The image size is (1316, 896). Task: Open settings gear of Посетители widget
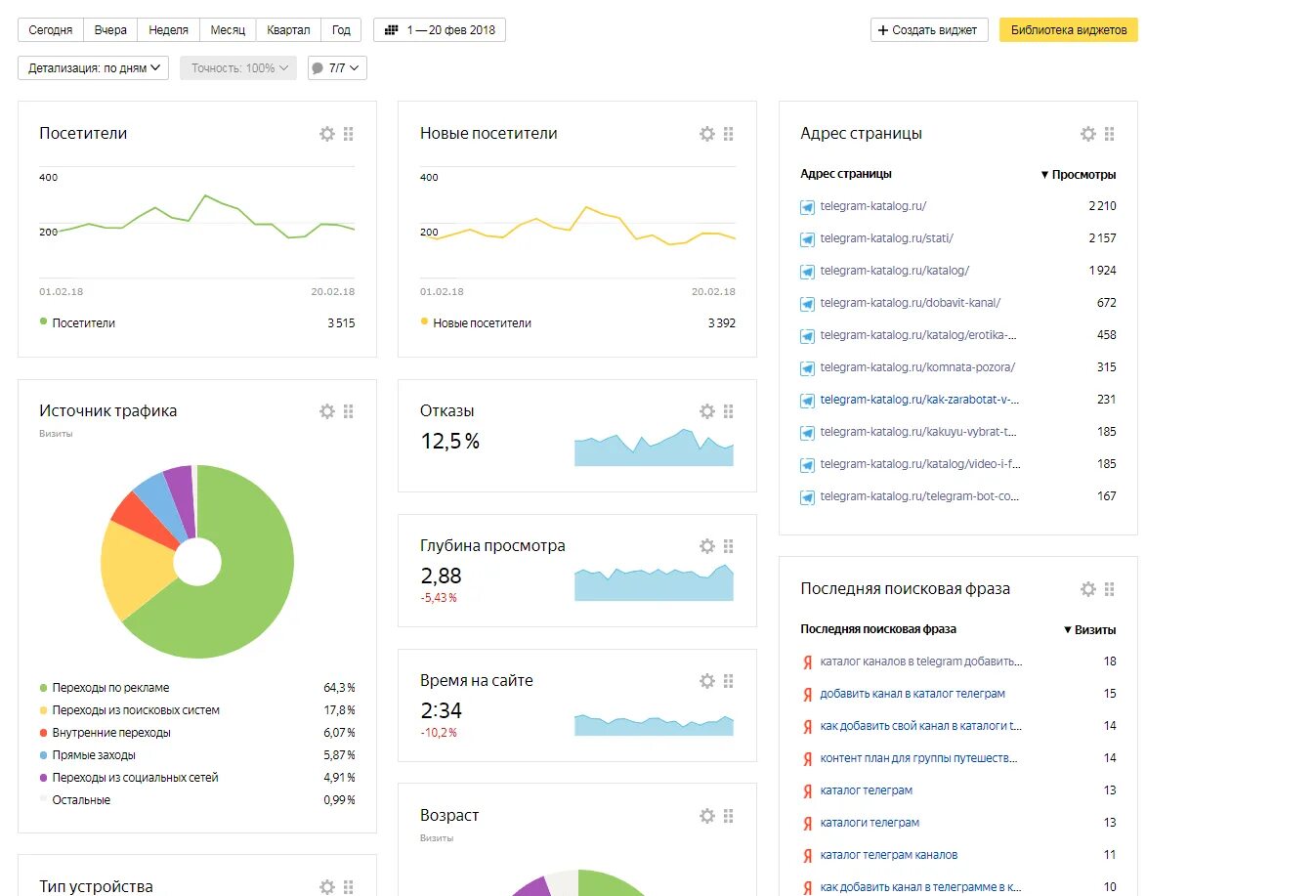[327, 134]
